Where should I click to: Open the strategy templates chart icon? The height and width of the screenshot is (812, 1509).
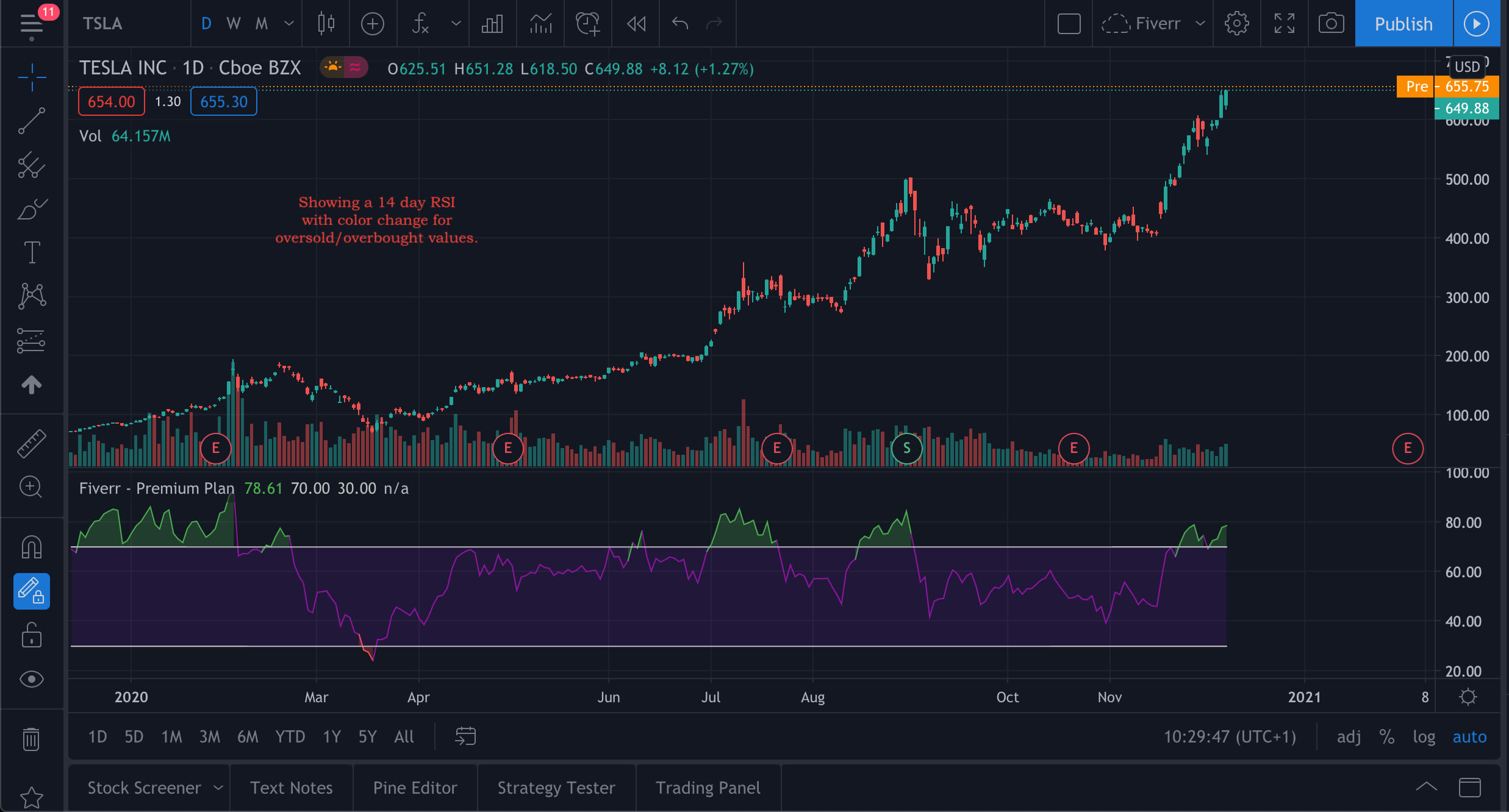[540, 24]
